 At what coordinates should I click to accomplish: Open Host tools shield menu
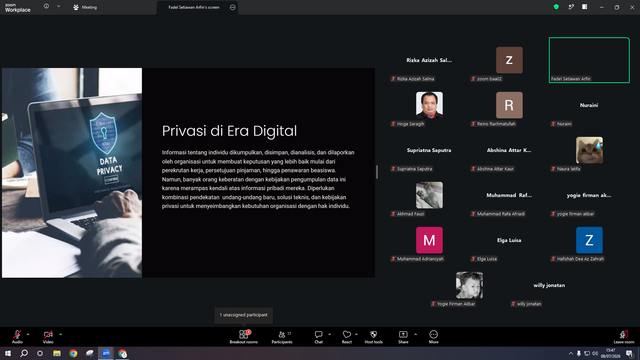[x=373, y=336]
